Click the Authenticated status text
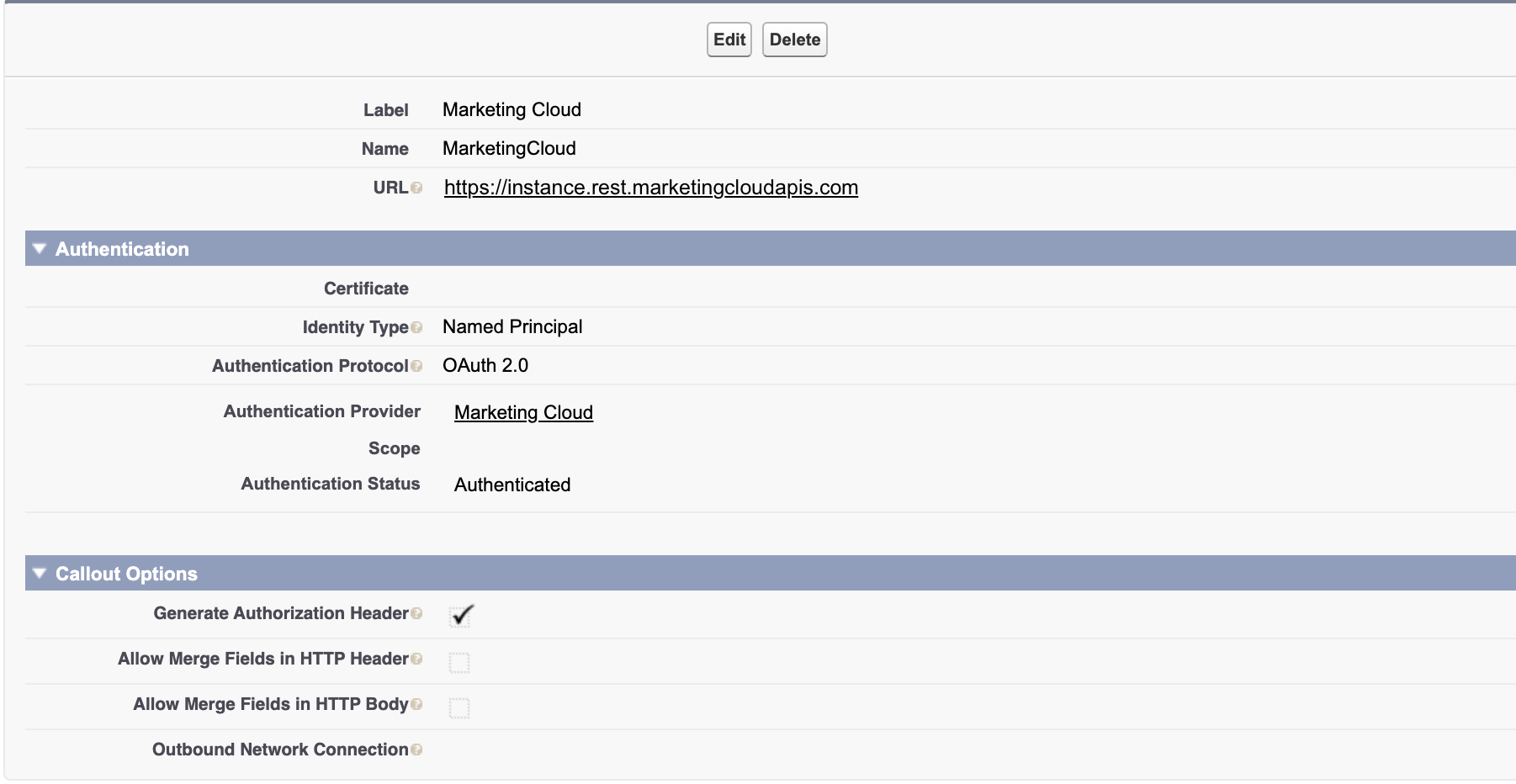This screenshot has height=784, width=1516. (x=512, y=485)
